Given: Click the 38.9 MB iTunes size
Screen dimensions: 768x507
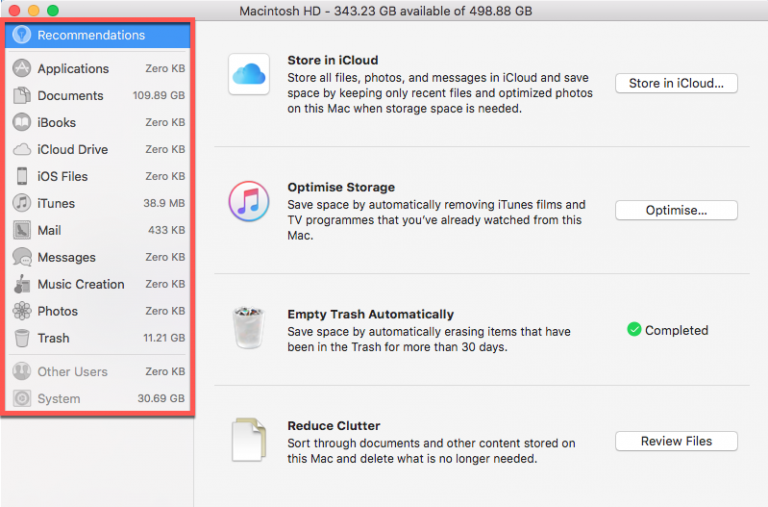Looking at the screenshot, I should pos(164,203).
